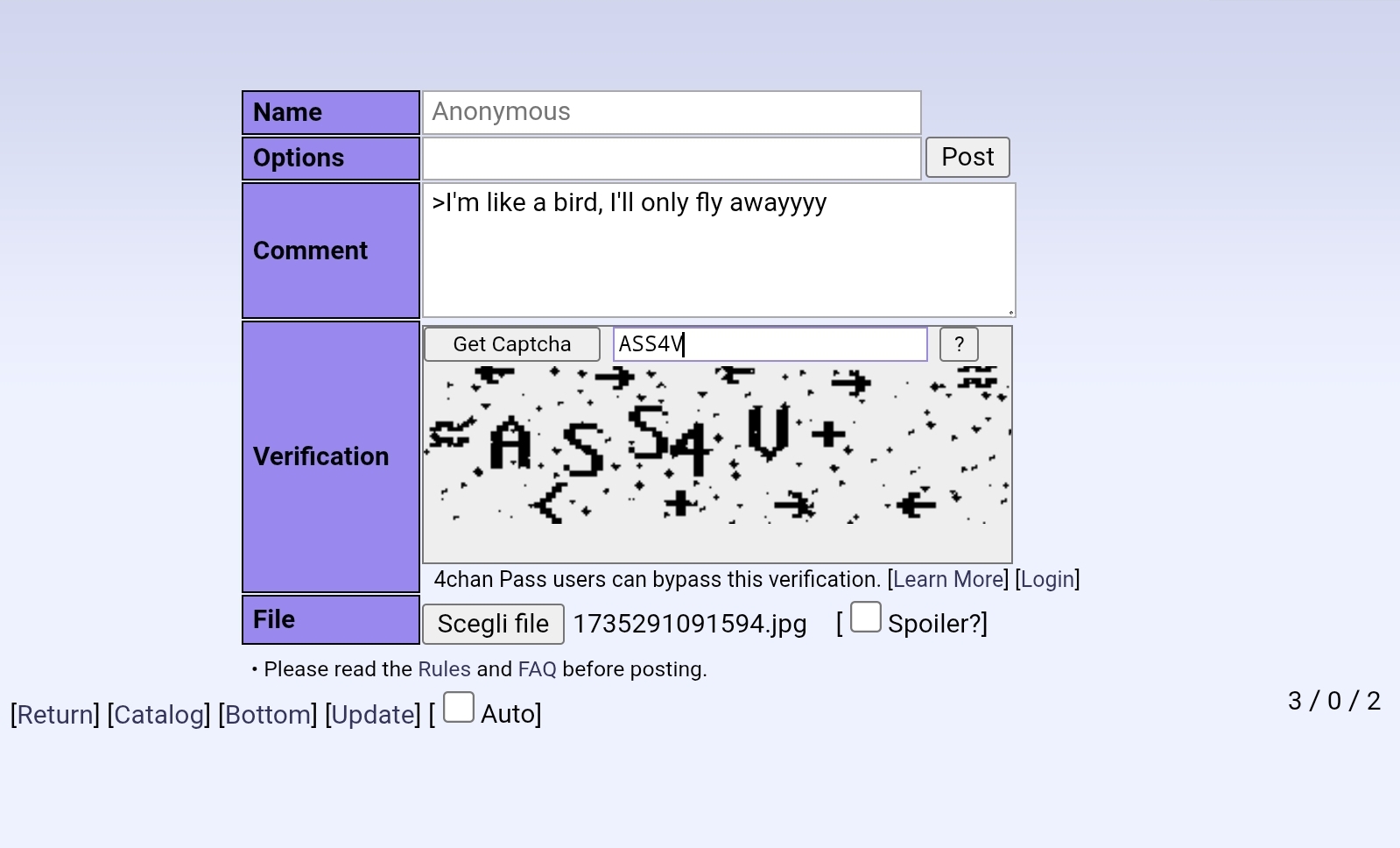Image resolution: width=1400 pixels, height=848 pixels.
Task: Focus the Name input field
Action: point(672,112)
